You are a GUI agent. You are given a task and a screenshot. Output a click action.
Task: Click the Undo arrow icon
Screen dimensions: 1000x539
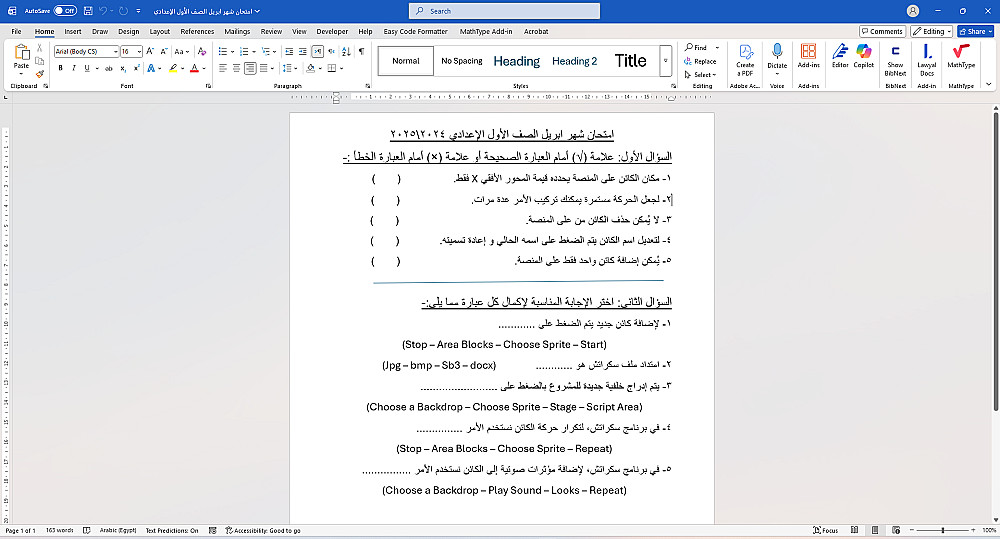(103, 11)
